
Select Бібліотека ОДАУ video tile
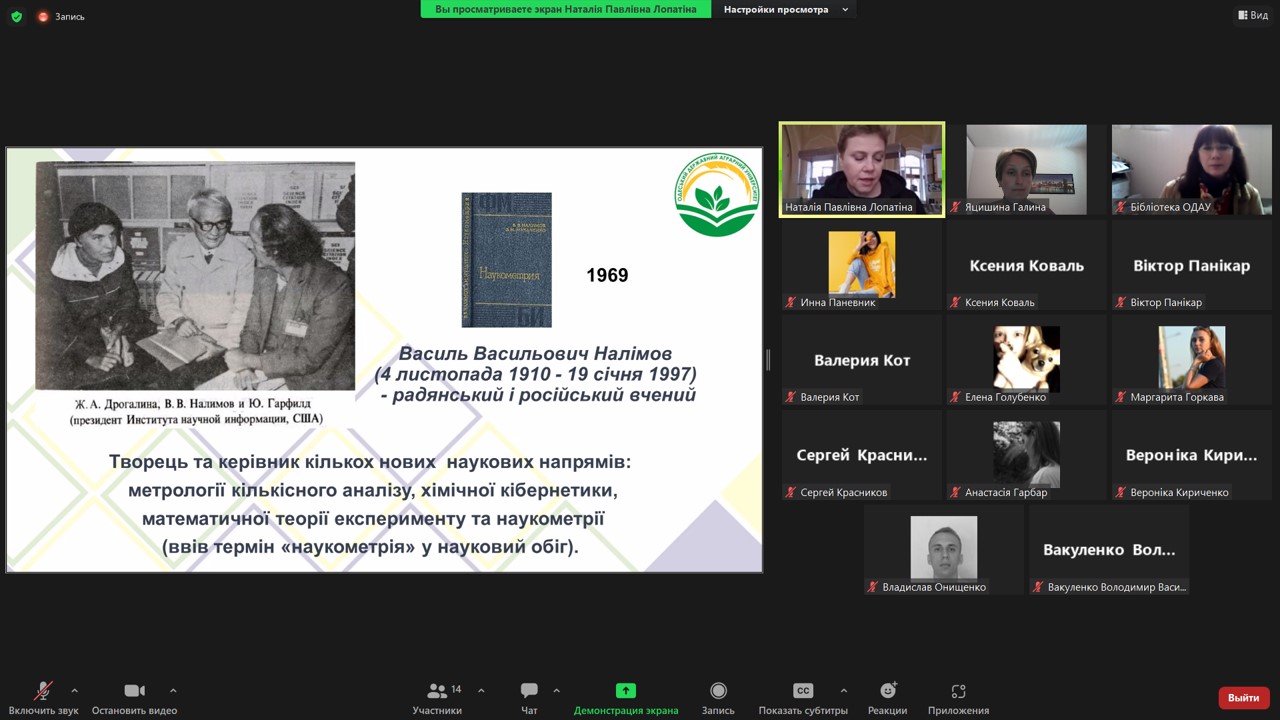pos(1191,168)
